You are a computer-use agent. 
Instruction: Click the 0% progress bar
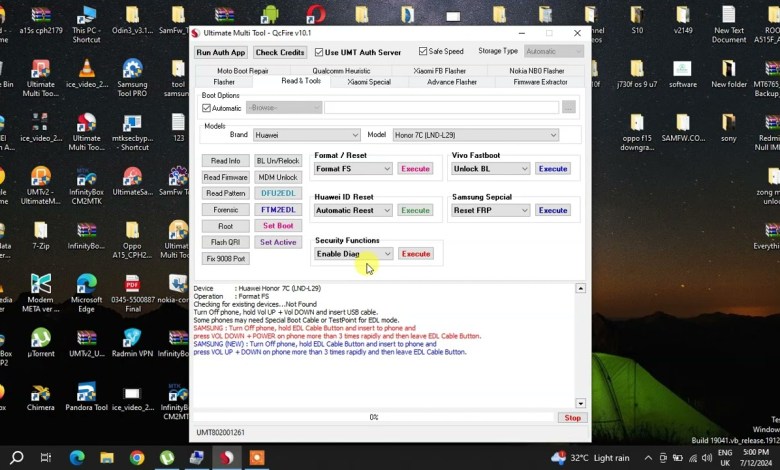374,417
